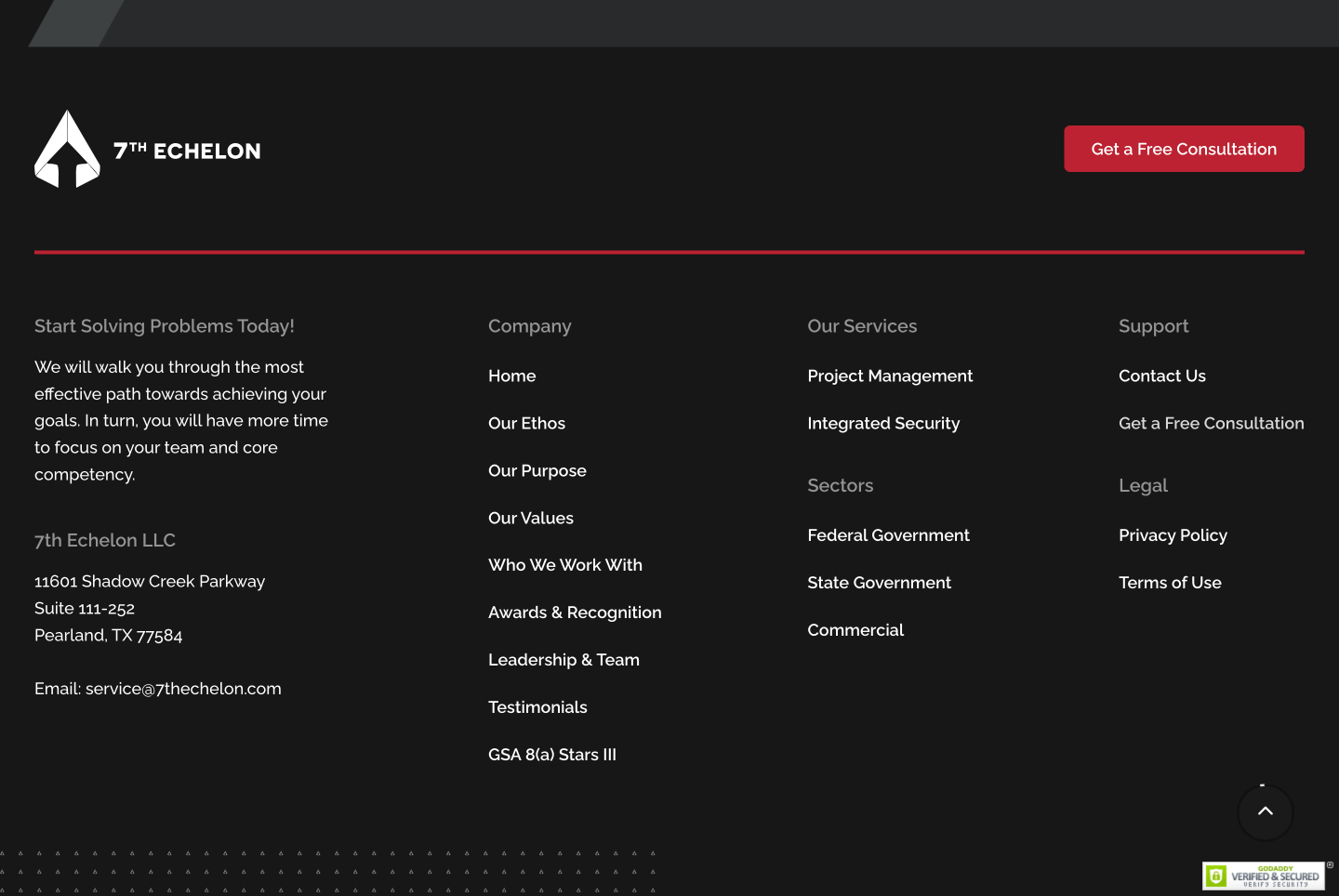Go to Home in Company links
The width and height of the screenshot is (1339, 896).
tap(511, 376)
